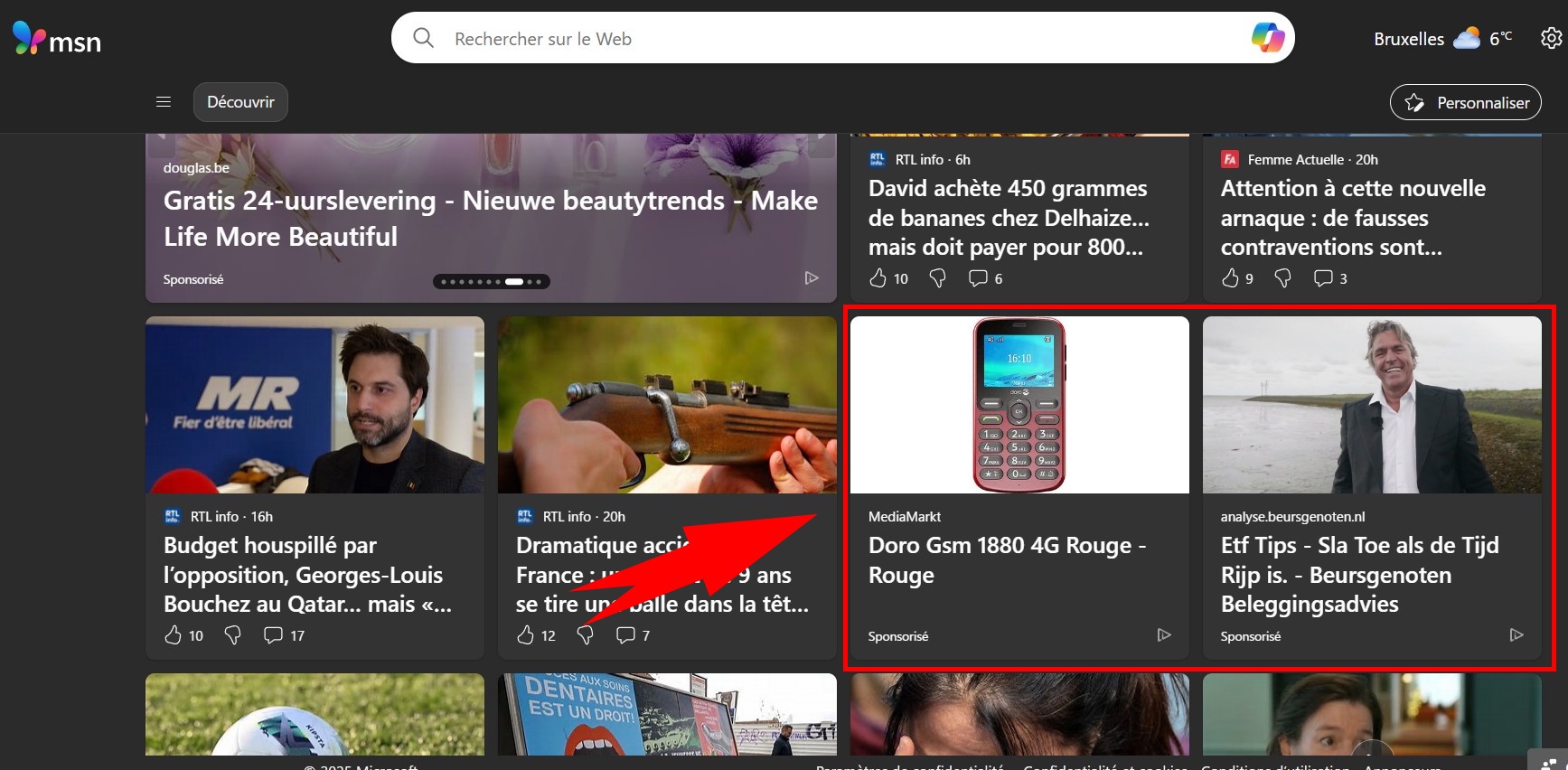Click the smiling man in suit thumbnail
This screenshot has width=1568, height=770.
tap(1372, 405)
